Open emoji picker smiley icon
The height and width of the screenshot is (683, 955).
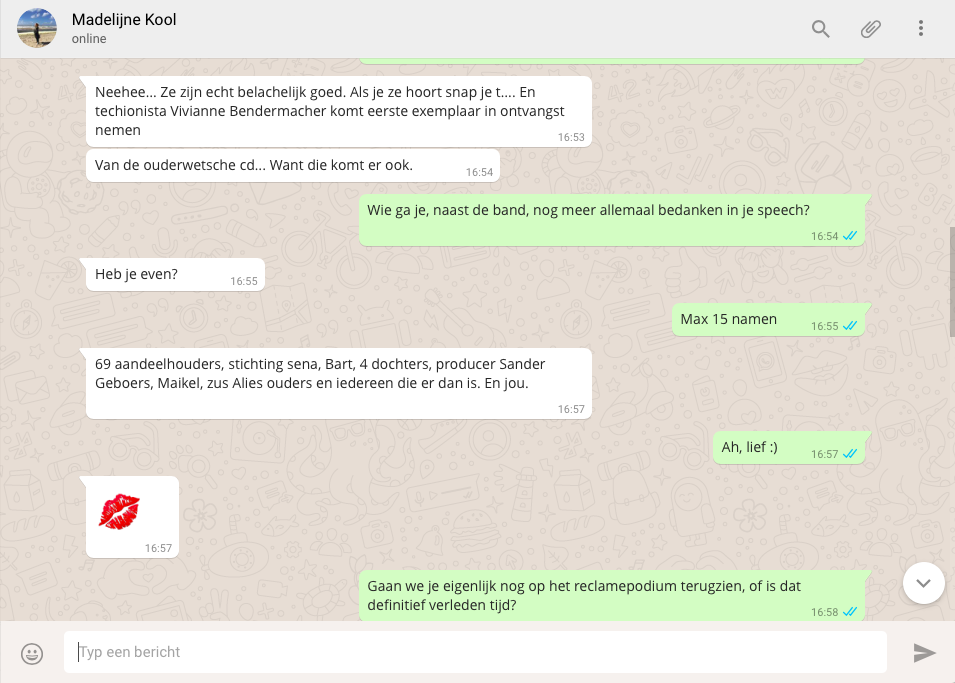coord(32,654)
